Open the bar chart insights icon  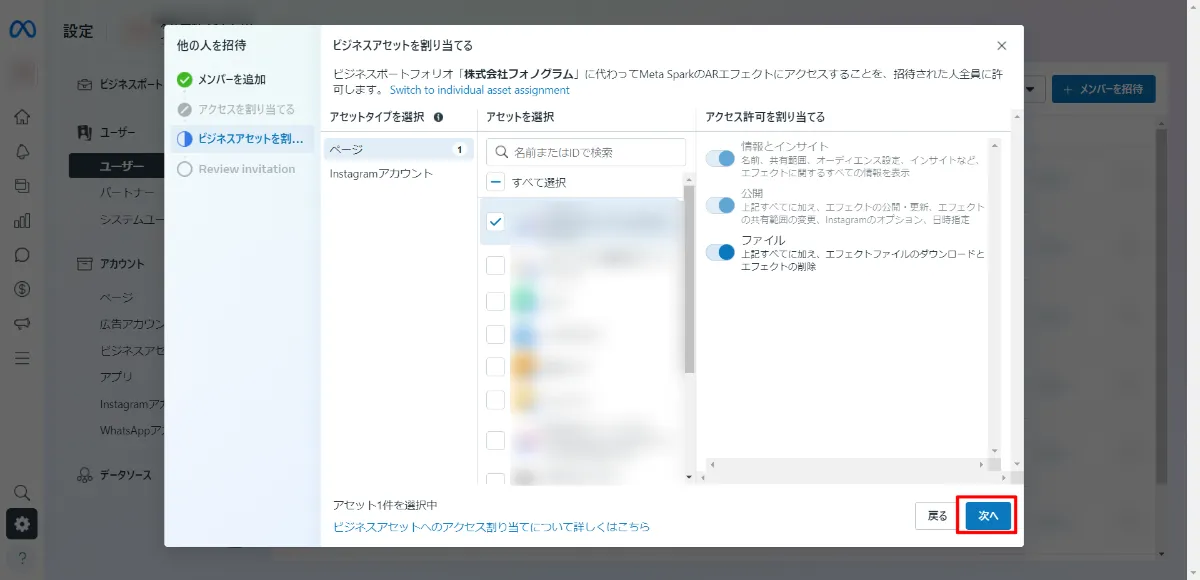tap(22, 221)
